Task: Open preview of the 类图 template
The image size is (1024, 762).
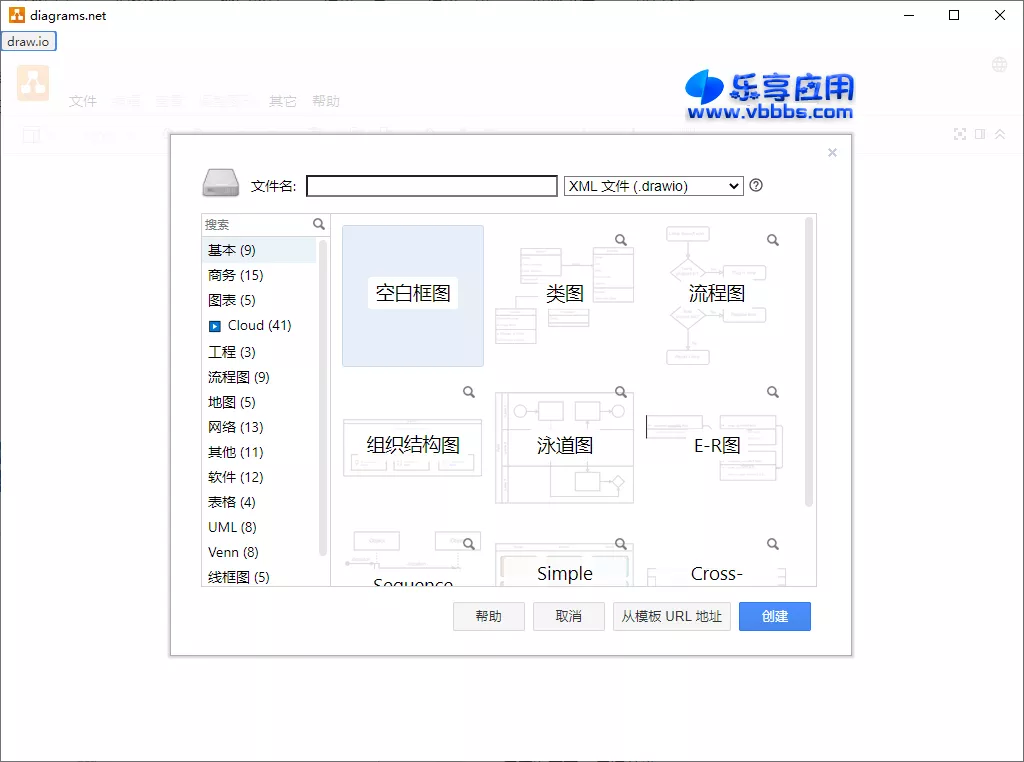Action: 619,239
